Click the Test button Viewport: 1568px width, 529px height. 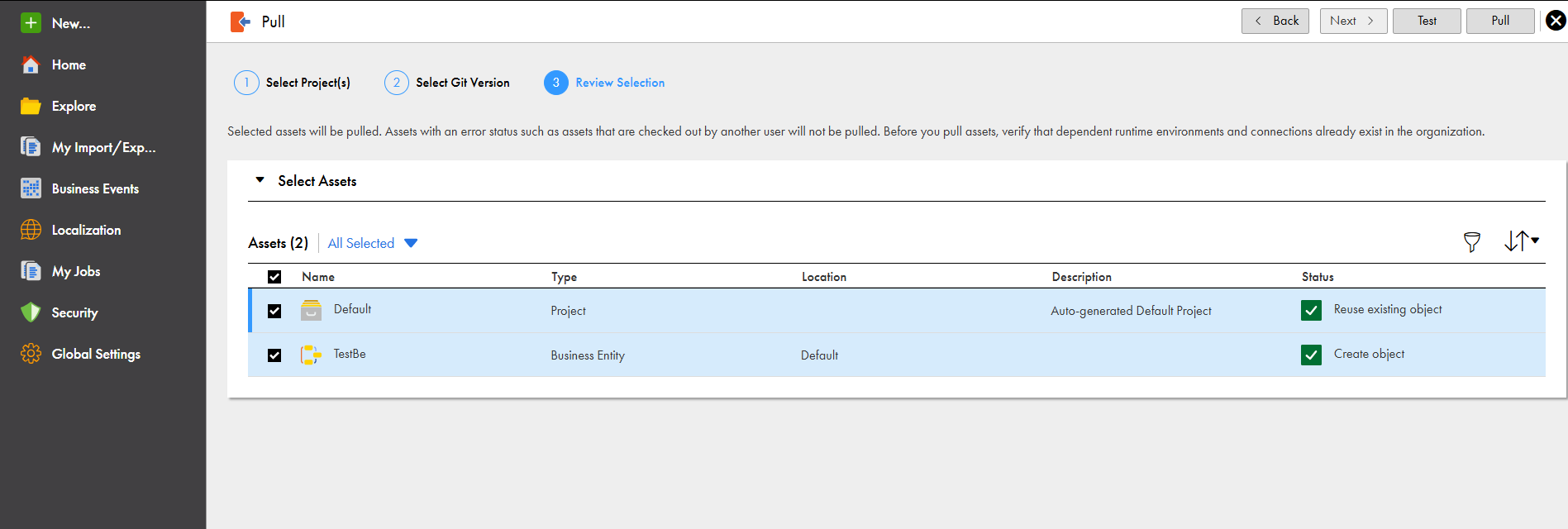tap(1427, 21)
